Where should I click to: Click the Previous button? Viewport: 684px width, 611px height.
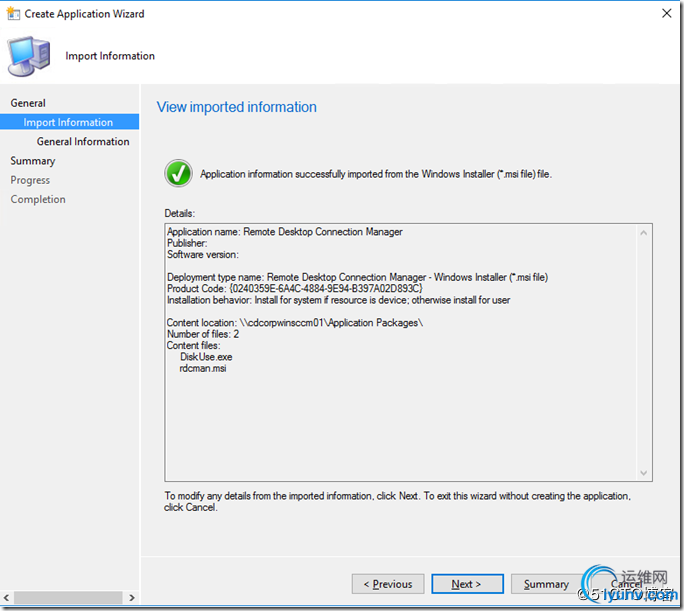388,584
